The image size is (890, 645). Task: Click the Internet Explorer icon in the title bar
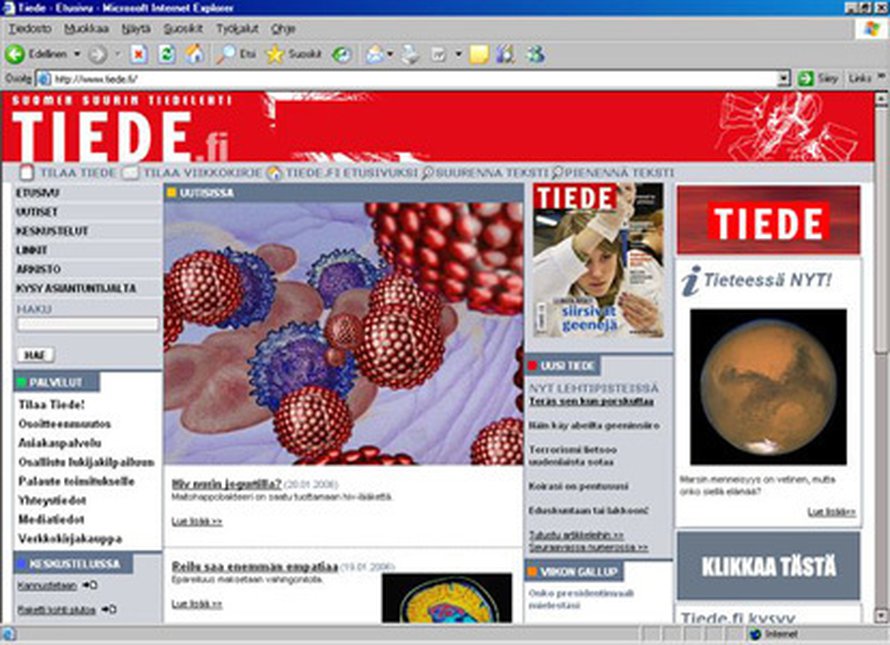click(x=8, y=7)
